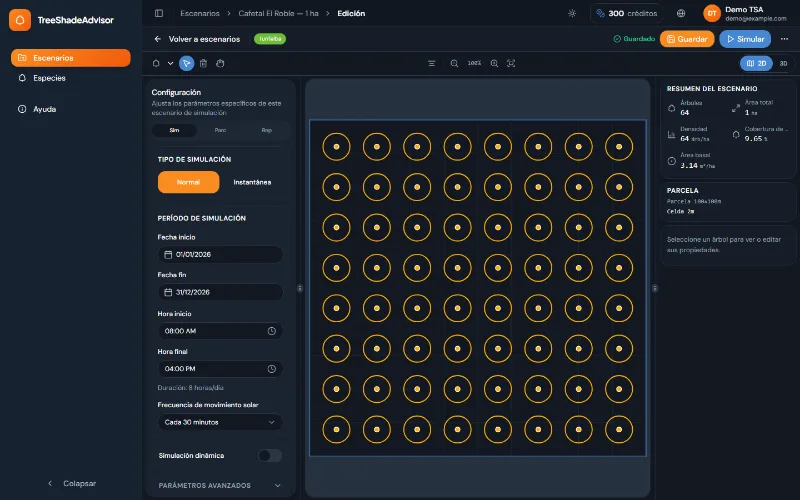Switch to the Parc tab
This screenshot has height=500, width=800.
[220, 130]
